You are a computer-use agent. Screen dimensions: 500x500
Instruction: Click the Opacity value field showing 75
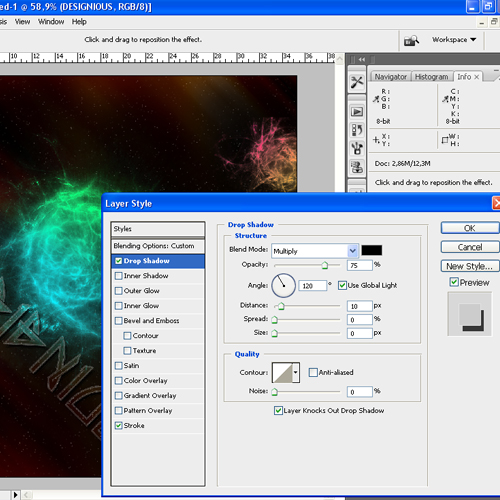tap(360, 266)
